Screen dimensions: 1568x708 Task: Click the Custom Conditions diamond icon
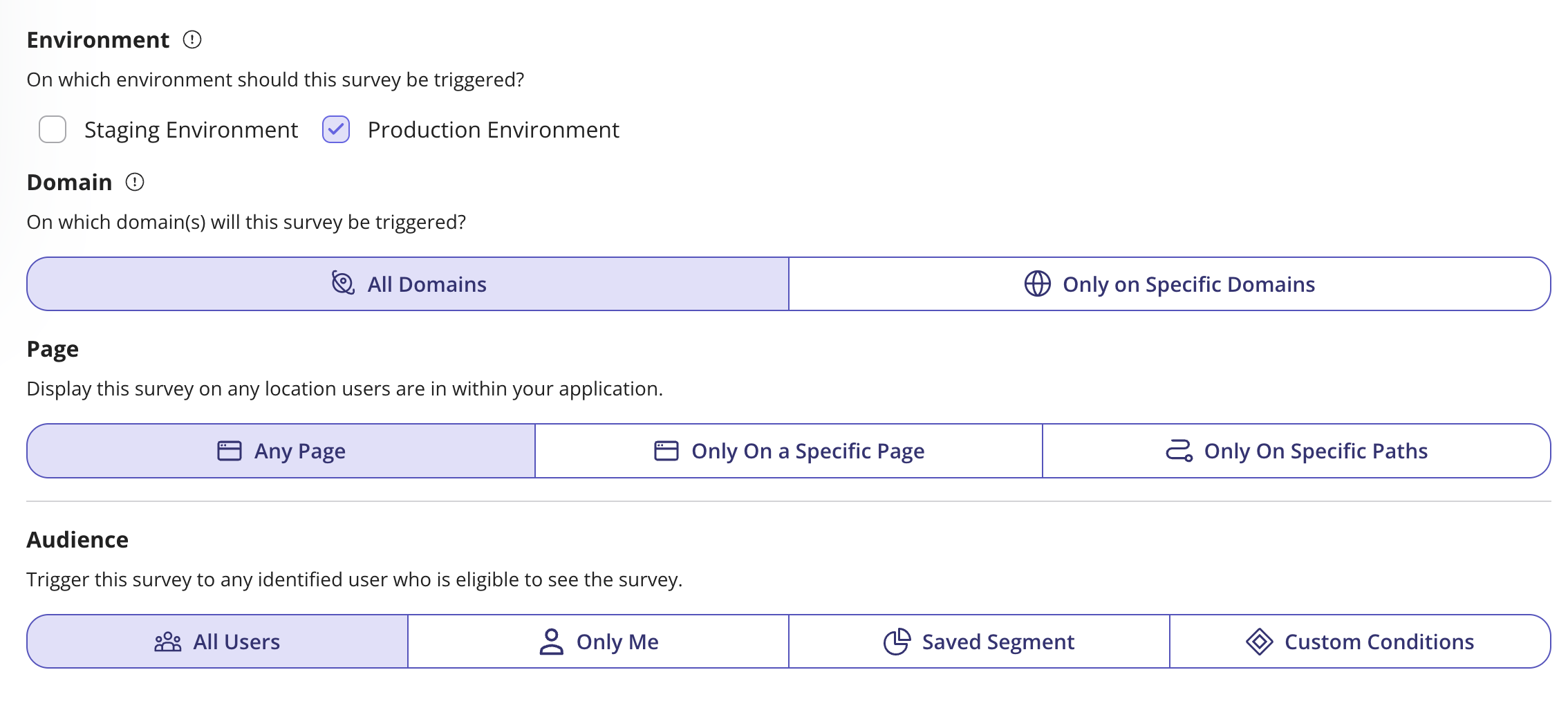pyautogui.click(x=1259, y=642)
